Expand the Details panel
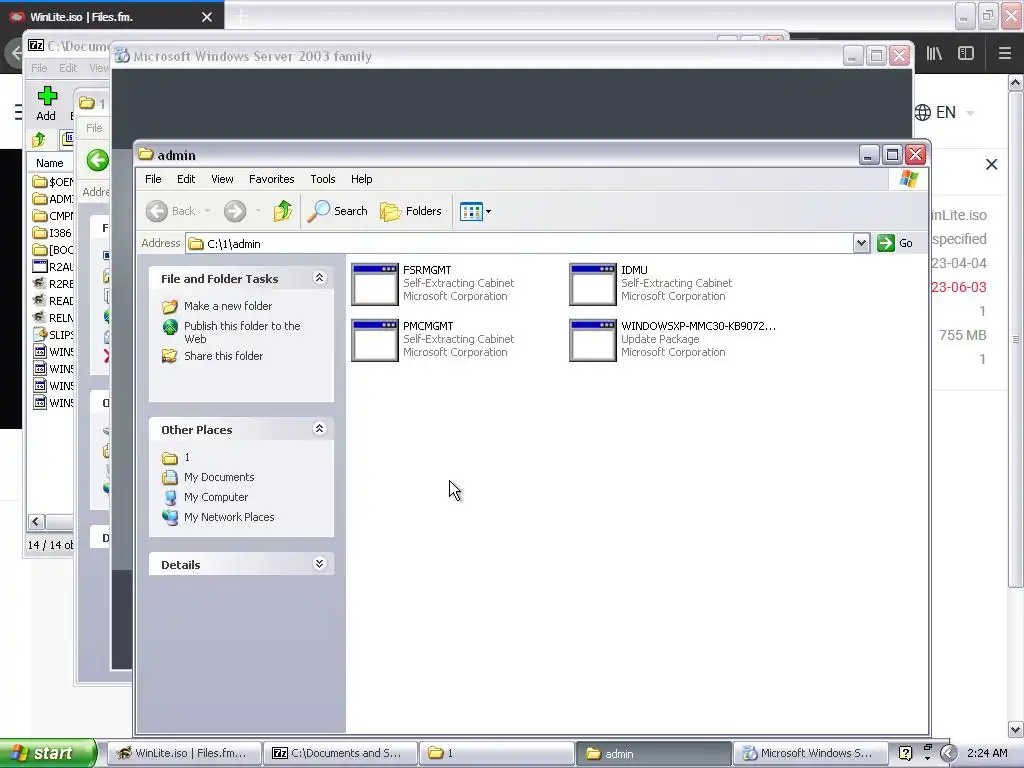 [319, 564]
